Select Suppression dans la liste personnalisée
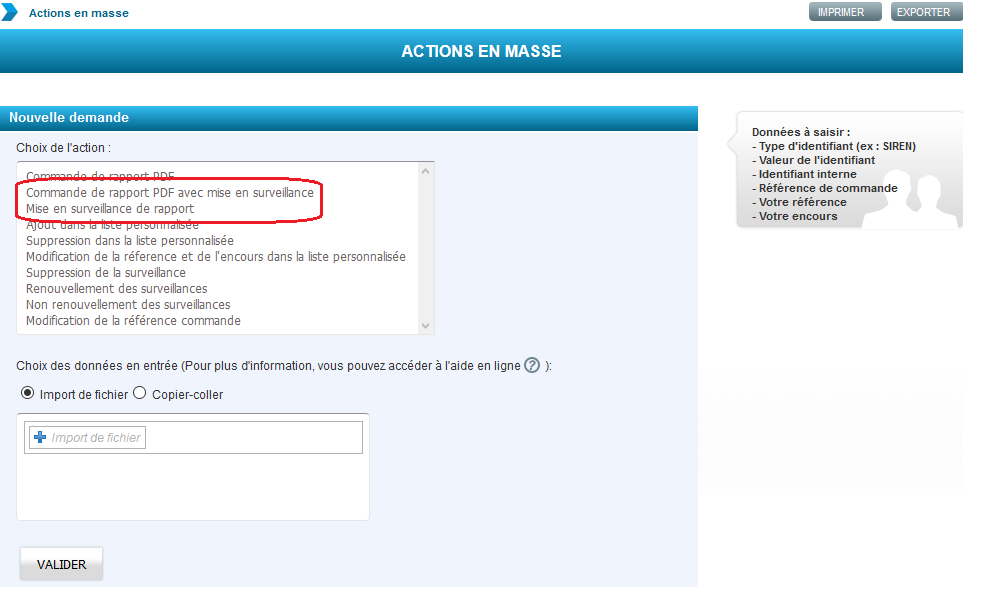This screenshot has width=993, height=595. [129, 240]
